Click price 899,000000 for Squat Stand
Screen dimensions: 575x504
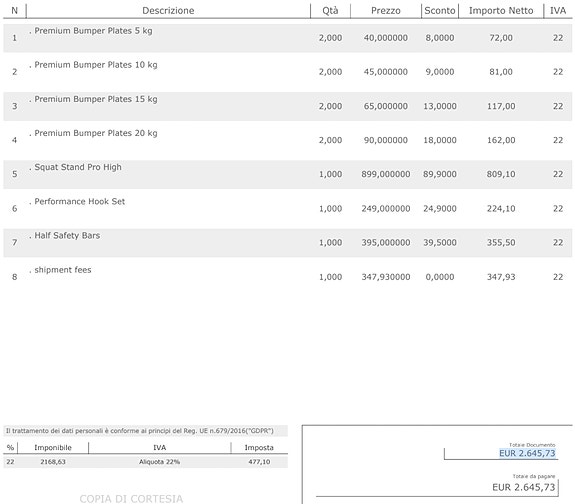pos(385,174)
